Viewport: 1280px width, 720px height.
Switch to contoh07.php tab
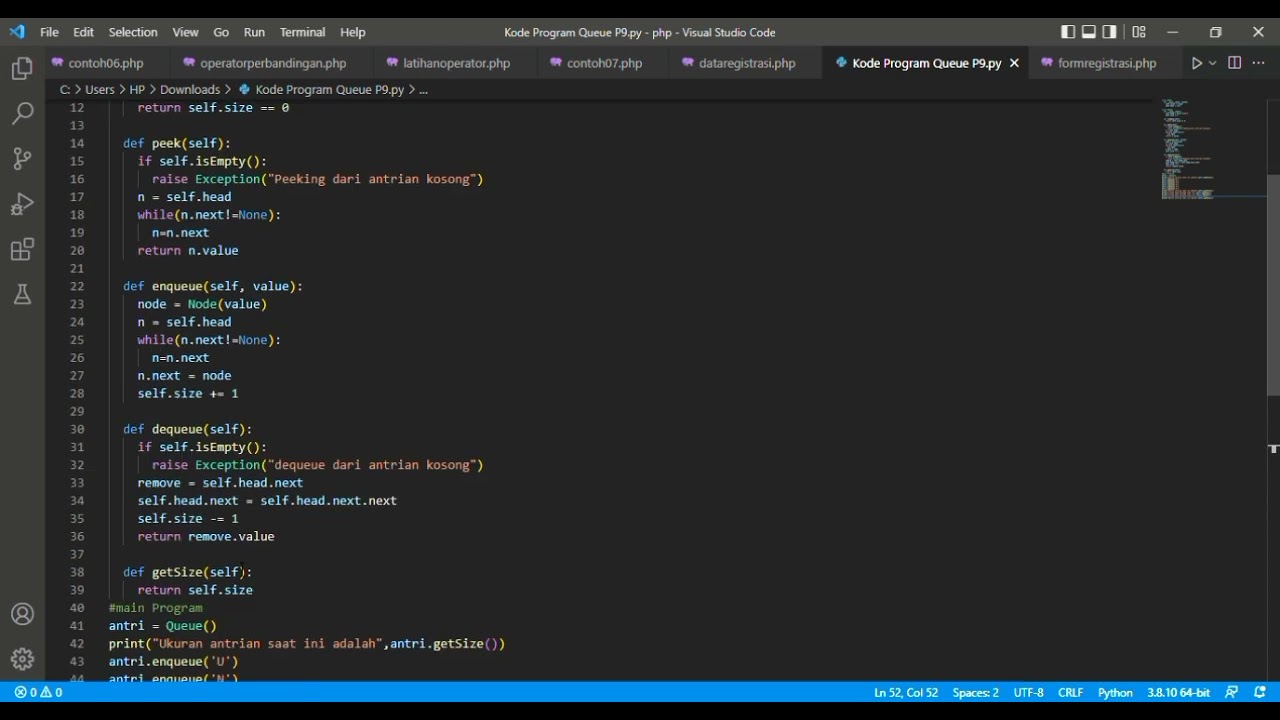pos(604,63)
